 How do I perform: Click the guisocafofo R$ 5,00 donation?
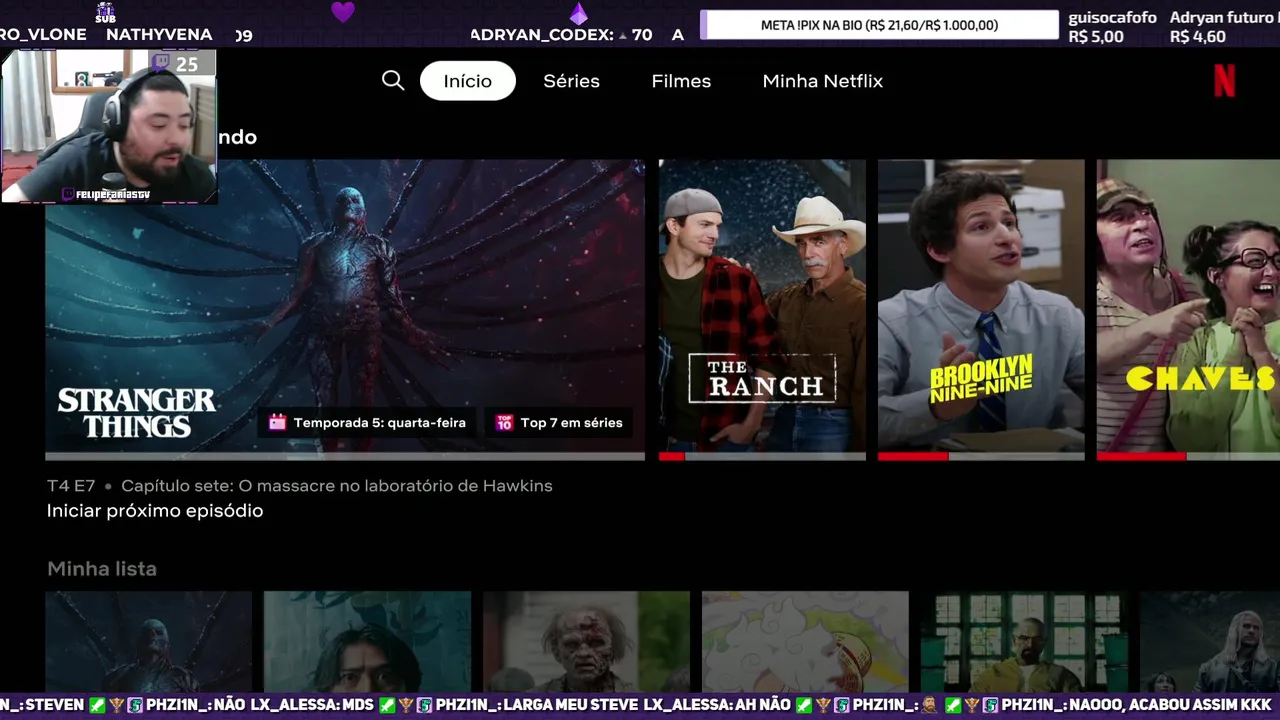(1112, 27)
